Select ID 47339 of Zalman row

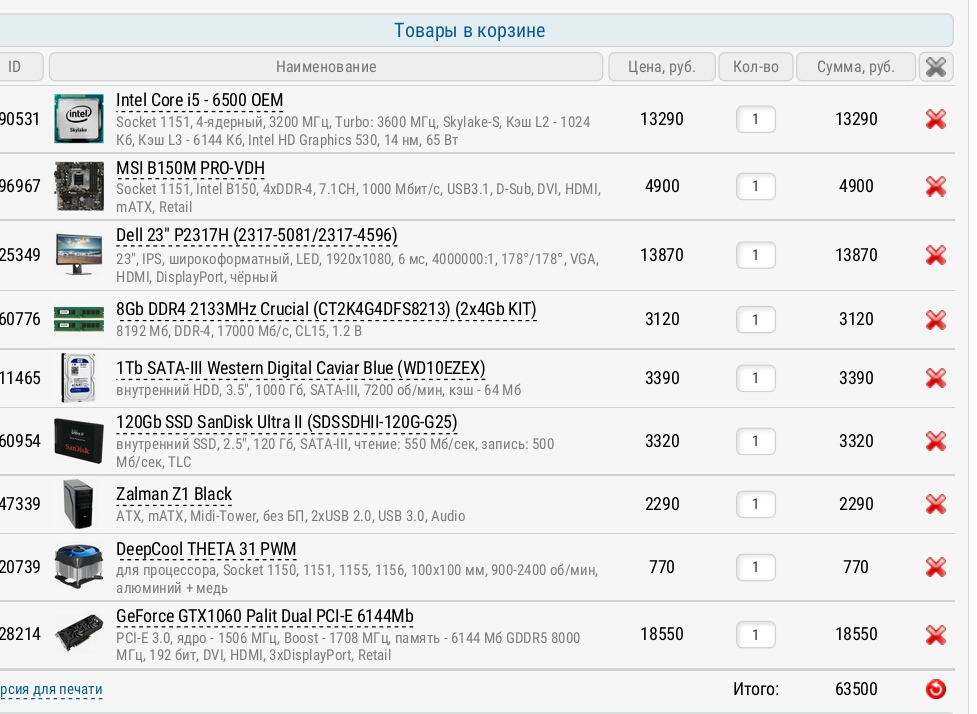pos(20,504)
